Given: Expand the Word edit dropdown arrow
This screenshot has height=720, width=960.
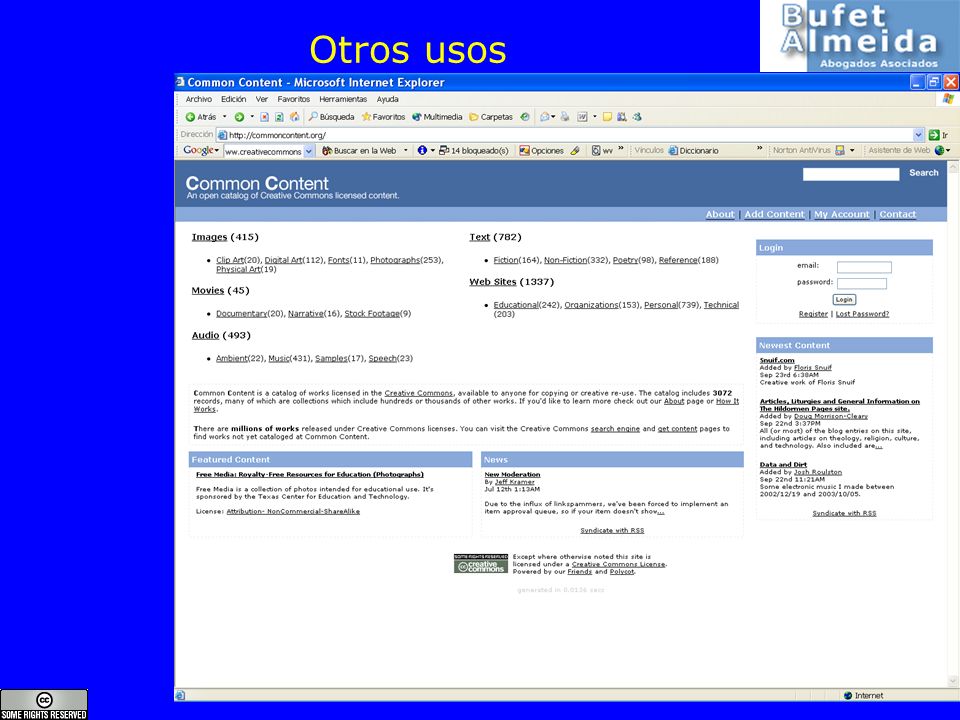Looking at the screenshot, I should [x=594, y=117].
